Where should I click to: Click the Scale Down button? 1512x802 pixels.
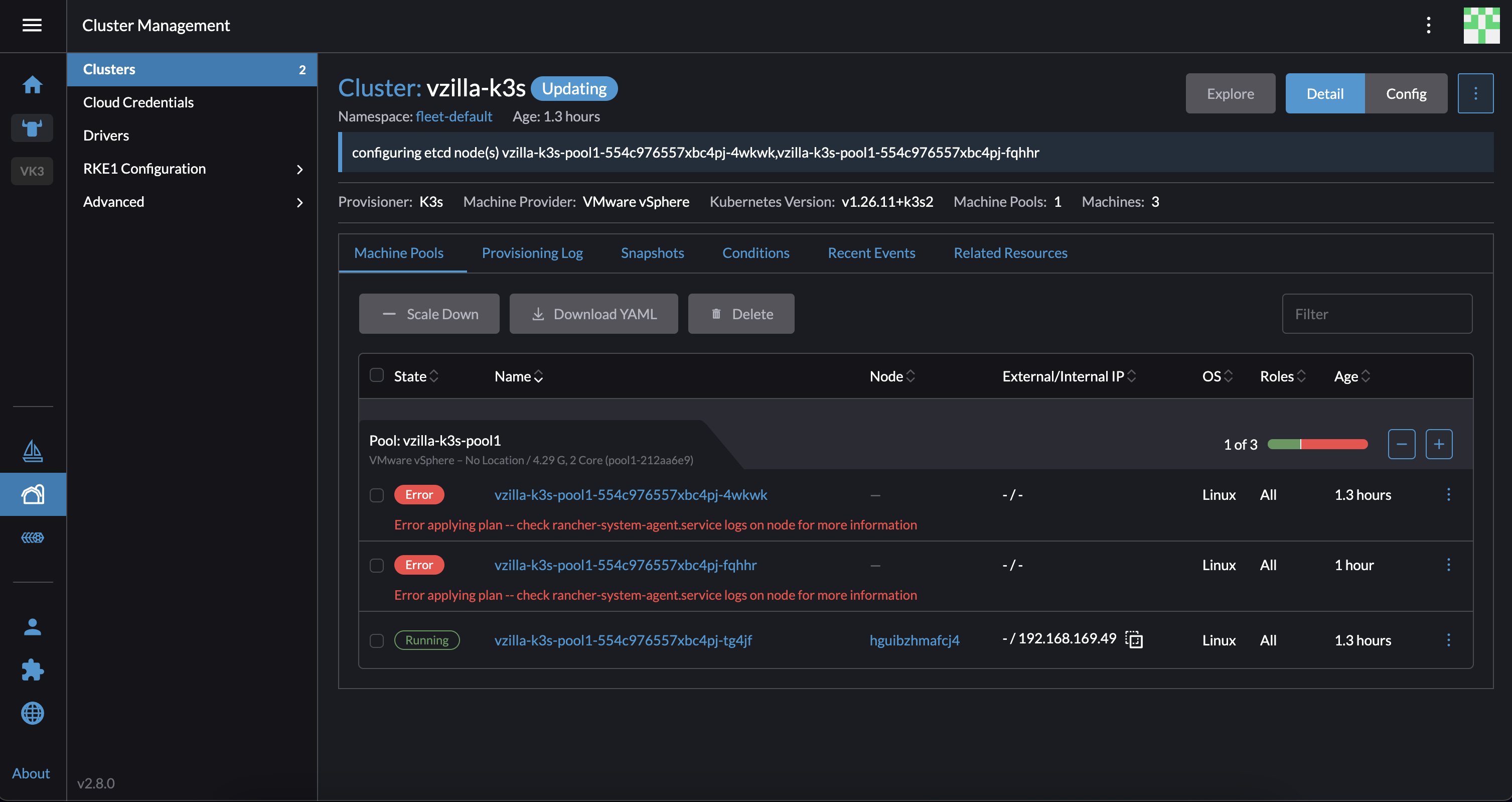[429, 314]
